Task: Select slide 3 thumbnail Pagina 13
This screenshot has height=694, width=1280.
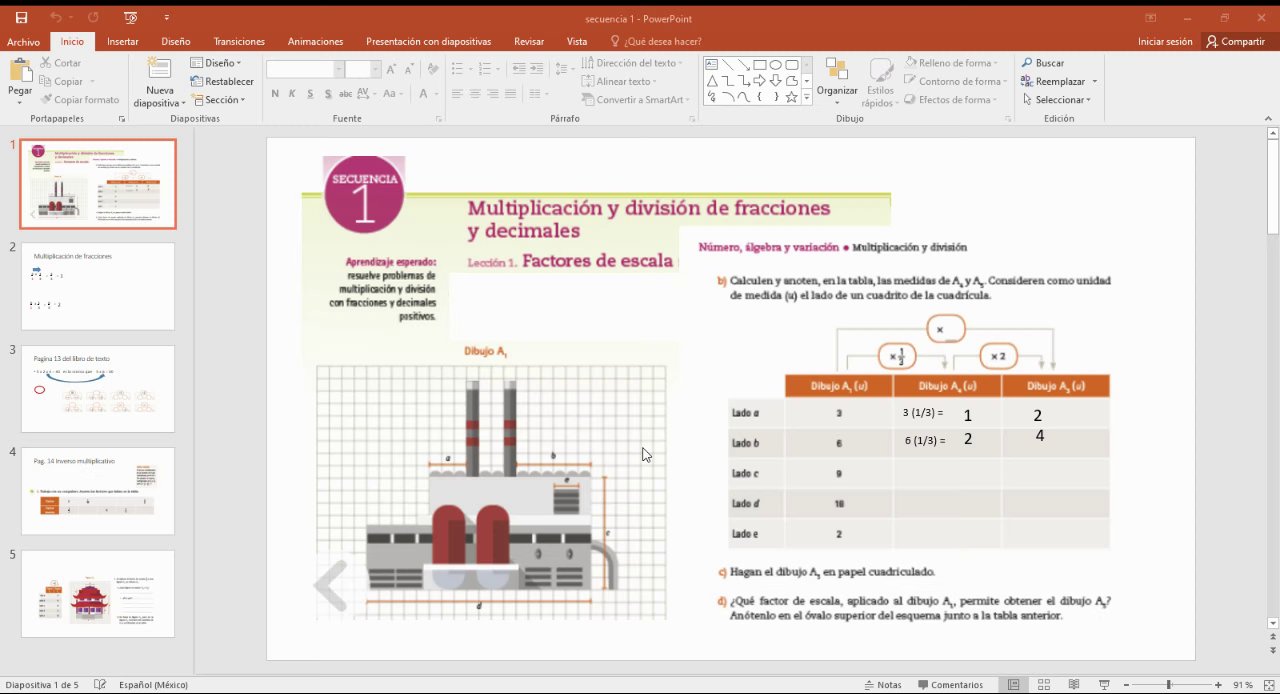Action: click(x=98, y=389)
